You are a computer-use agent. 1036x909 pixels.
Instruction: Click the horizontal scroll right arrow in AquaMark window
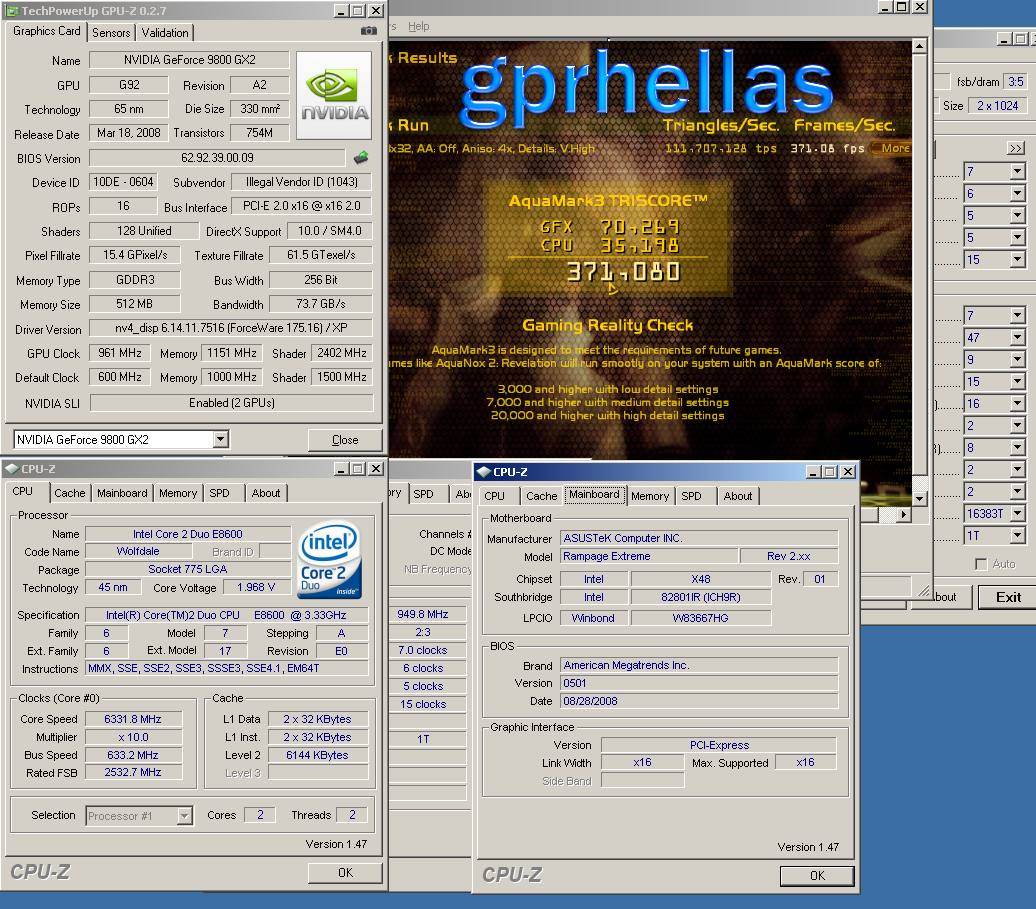point(903,514)
